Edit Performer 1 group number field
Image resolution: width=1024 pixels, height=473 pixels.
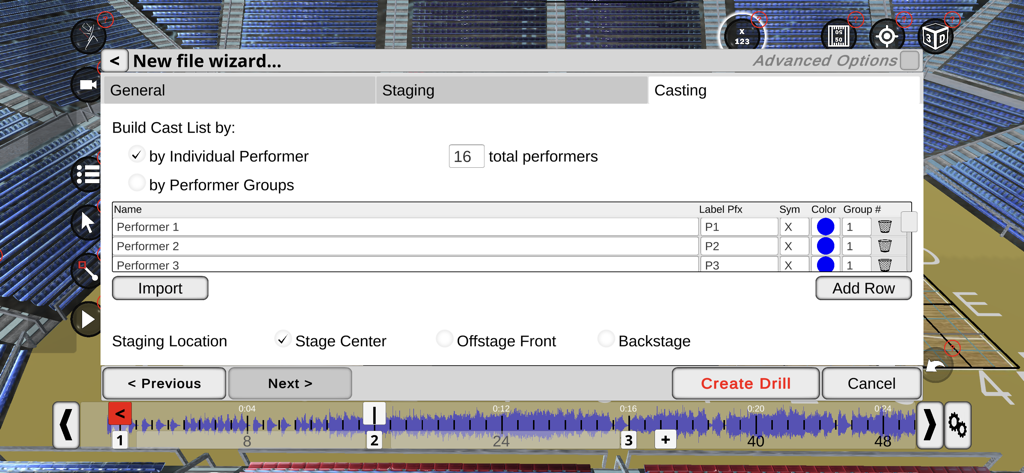click(x=857, y=227)
